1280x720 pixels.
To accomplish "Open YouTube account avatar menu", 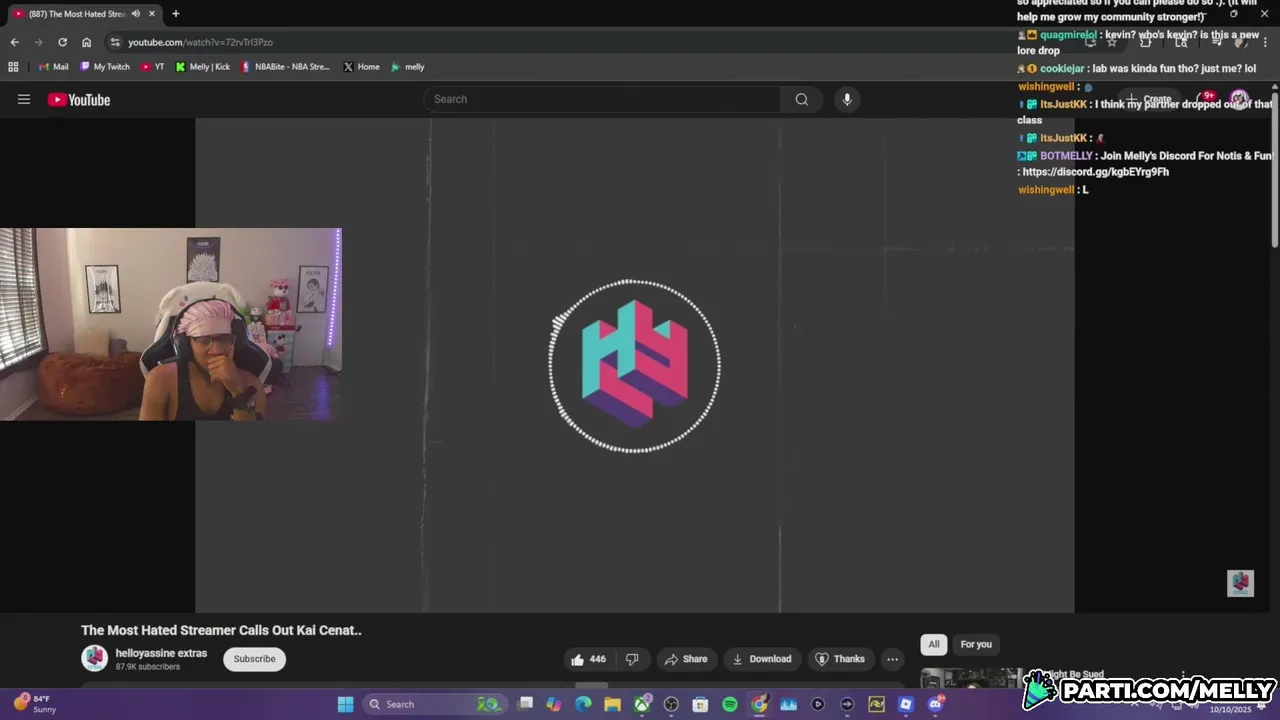I will click(x=1239, y=99).
